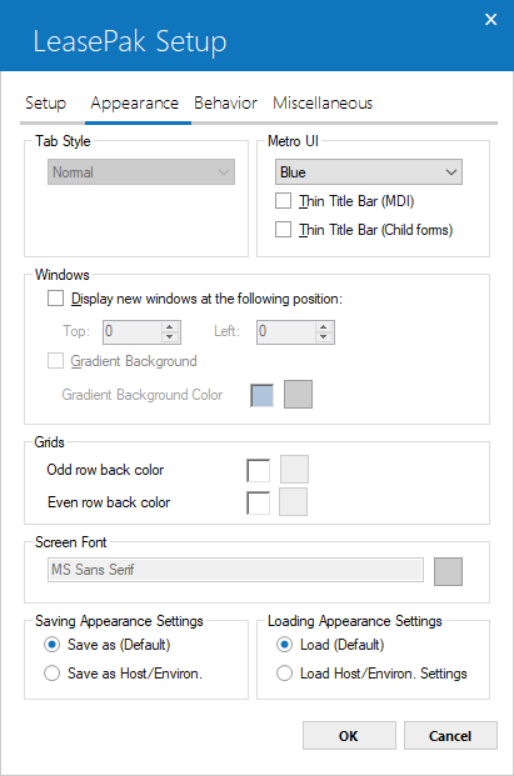This screenshot has width=514, height=776.
Task: Click the Cancel button
Action: 451,735
